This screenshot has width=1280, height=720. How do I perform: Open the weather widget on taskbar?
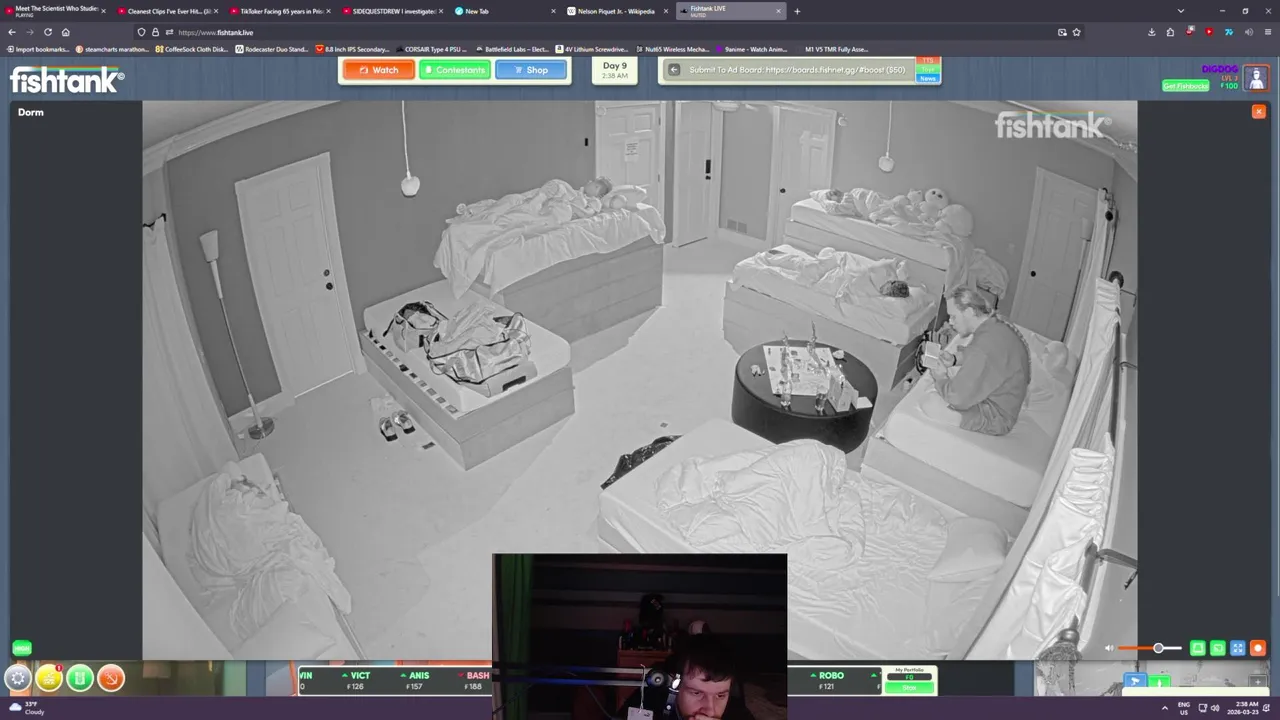point(27,708)
